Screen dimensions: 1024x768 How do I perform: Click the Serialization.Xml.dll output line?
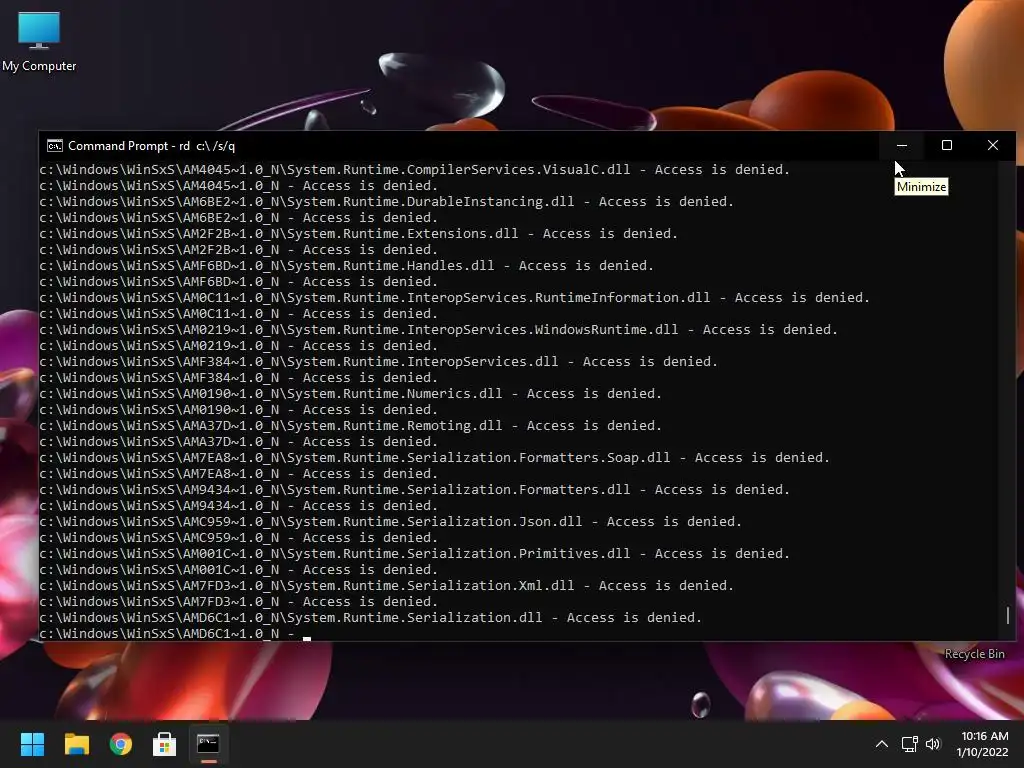pyautogui.click(x=387, y=586)
